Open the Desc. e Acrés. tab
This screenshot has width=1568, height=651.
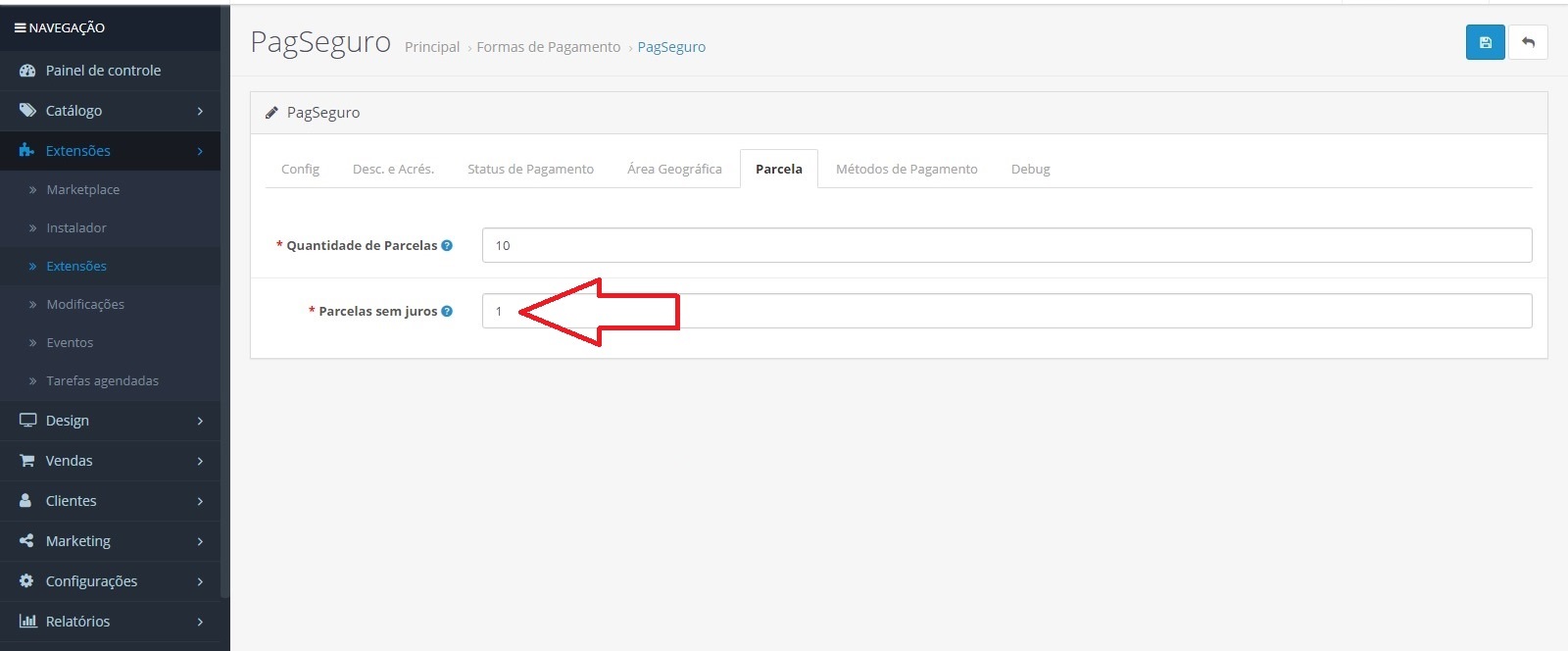(x=393, y=169)
